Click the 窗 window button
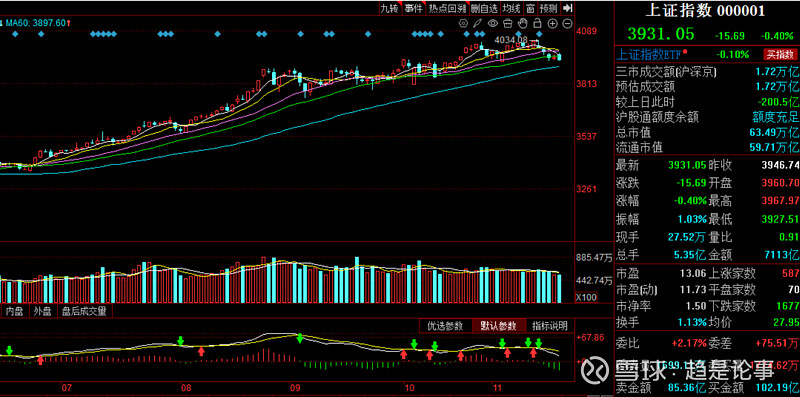Viewport: 800px width, 397px height. coord(531,8)
